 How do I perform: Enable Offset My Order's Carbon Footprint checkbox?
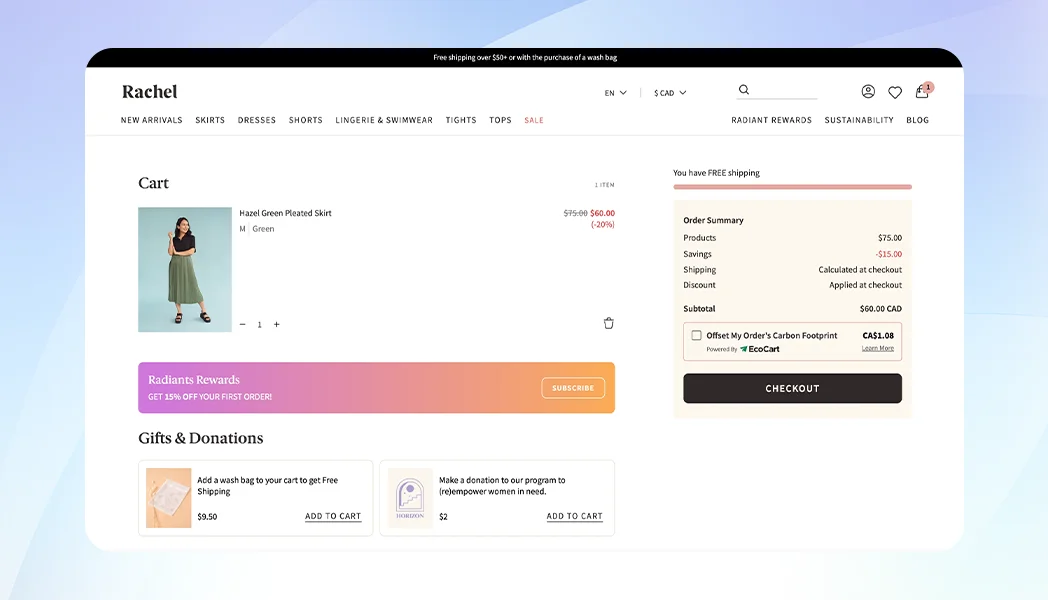coord(696,335)
